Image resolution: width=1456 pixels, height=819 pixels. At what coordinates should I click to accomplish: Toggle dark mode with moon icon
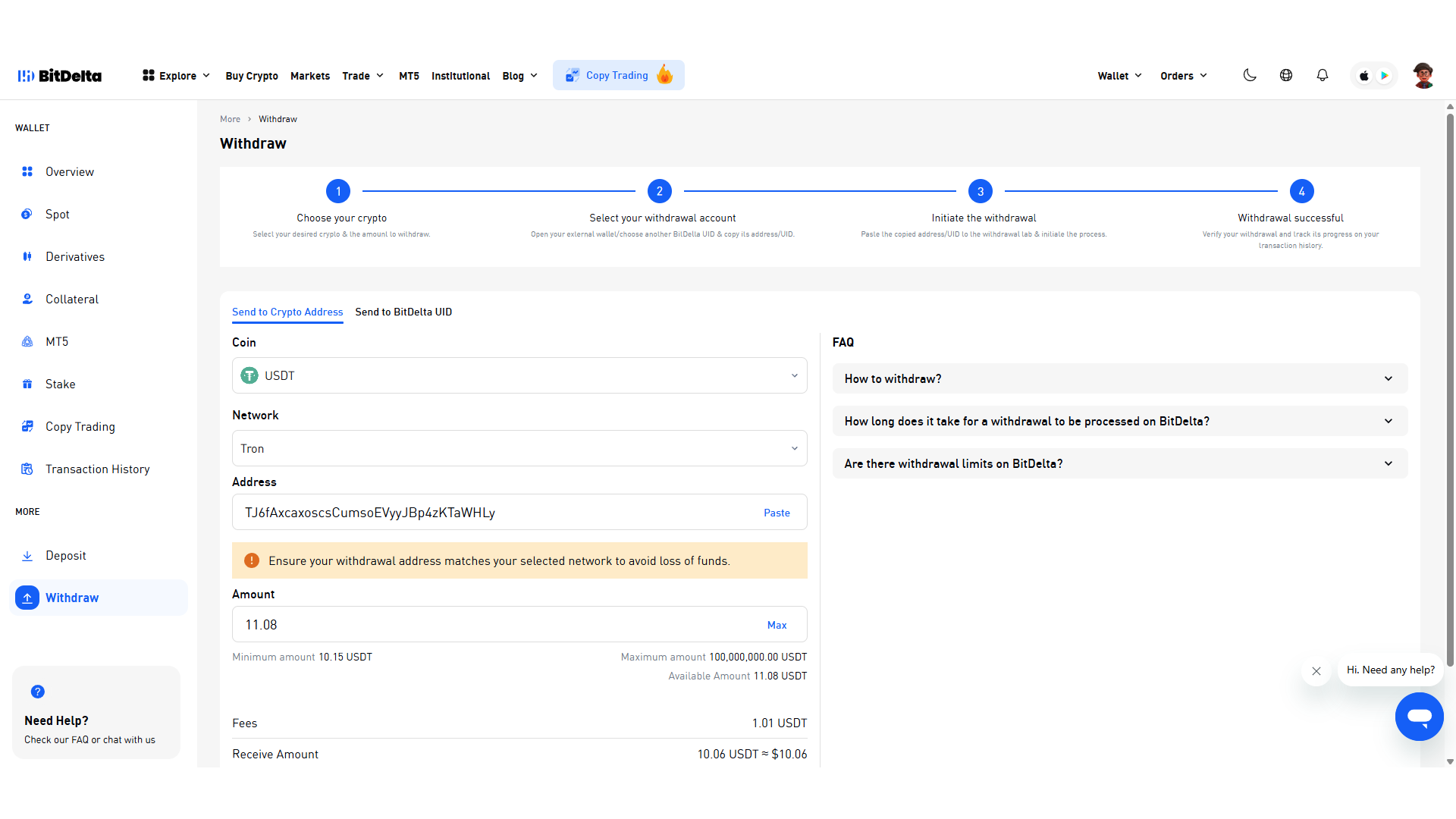pyautogui.click(x=1250, y=75)
